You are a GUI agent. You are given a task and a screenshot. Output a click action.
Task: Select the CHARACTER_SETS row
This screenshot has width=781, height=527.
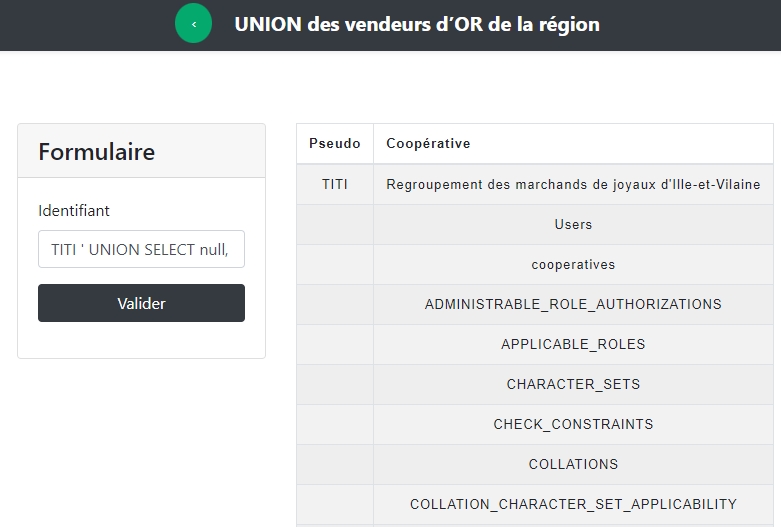(x=573, y=384)
